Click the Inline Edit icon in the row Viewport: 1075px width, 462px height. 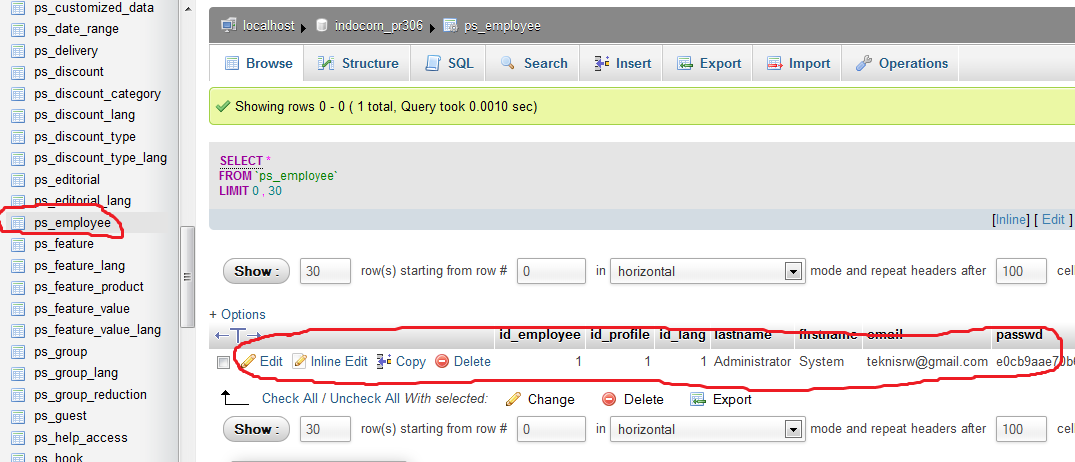[x=299, y=361]
